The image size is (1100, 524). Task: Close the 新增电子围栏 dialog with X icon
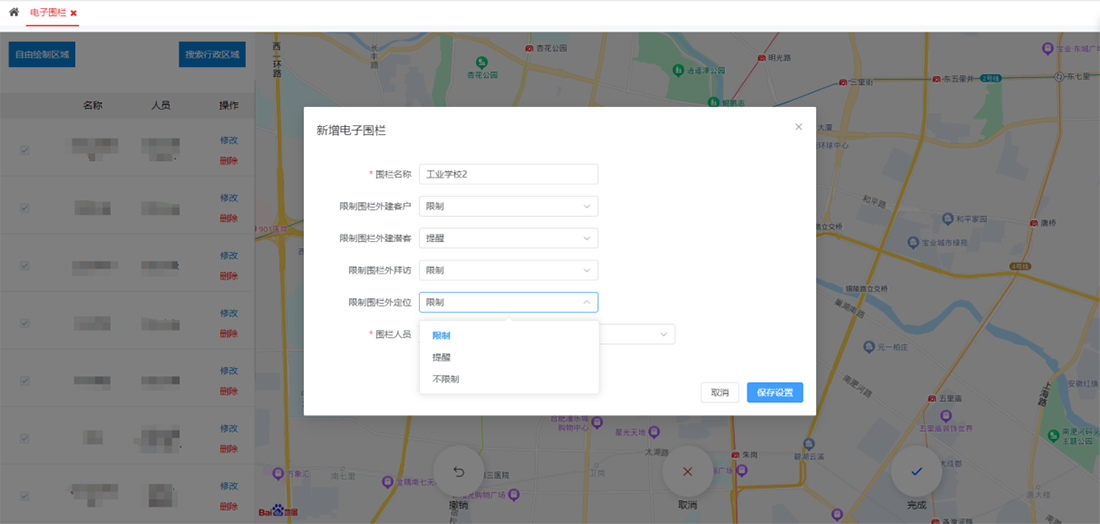pyautogui.click(x=798, y=127)
